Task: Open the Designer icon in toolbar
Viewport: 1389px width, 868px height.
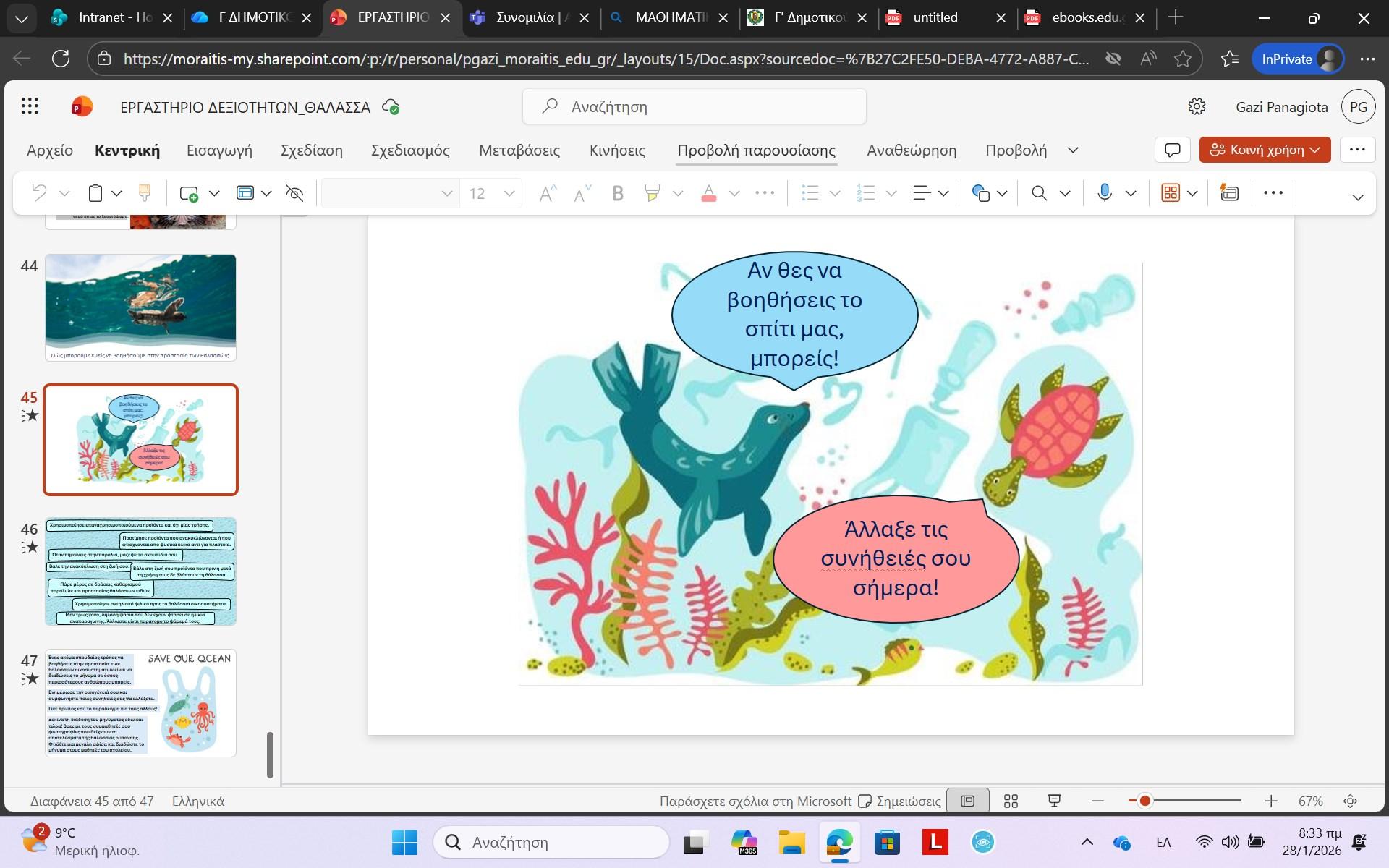Action: [1229, 193]
